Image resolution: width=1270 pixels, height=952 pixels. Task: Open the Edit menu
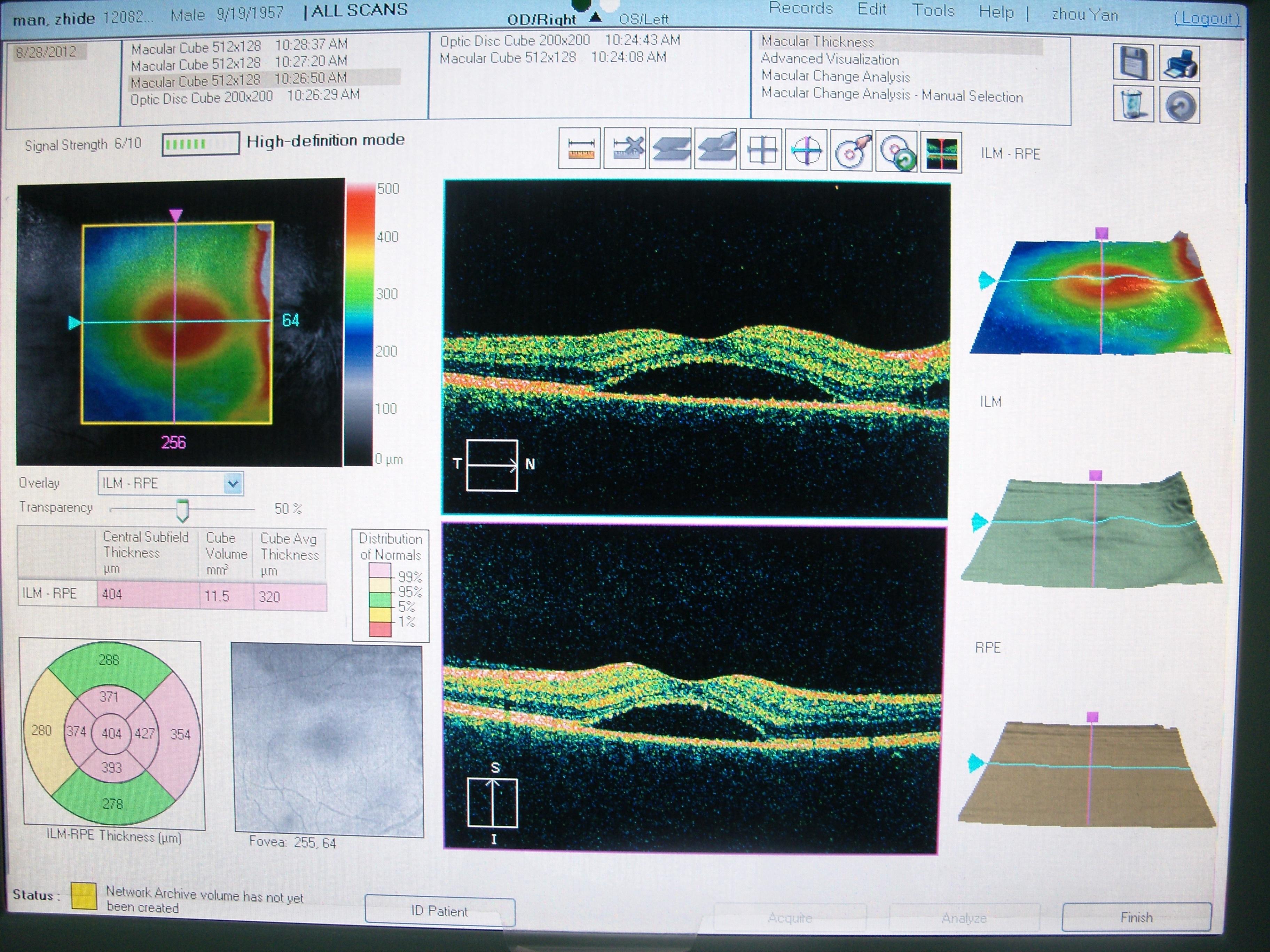coord(871,9)
